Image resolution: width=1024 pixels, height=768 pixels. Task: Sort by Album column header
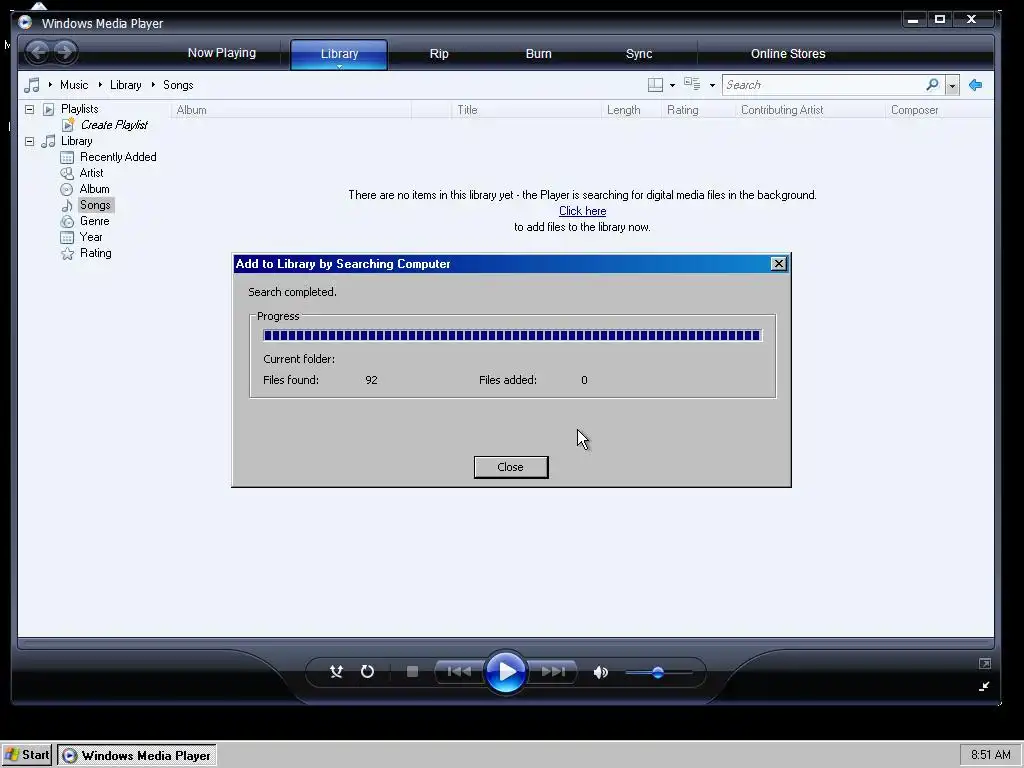pyautogui.click(x=291, y=110)
